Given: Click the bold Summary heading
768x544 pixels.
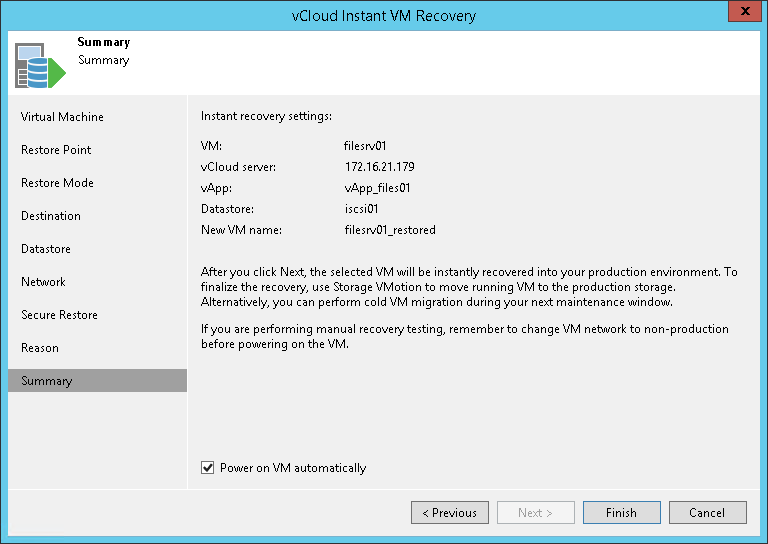Looking at the screenshot, I should 104,42.
